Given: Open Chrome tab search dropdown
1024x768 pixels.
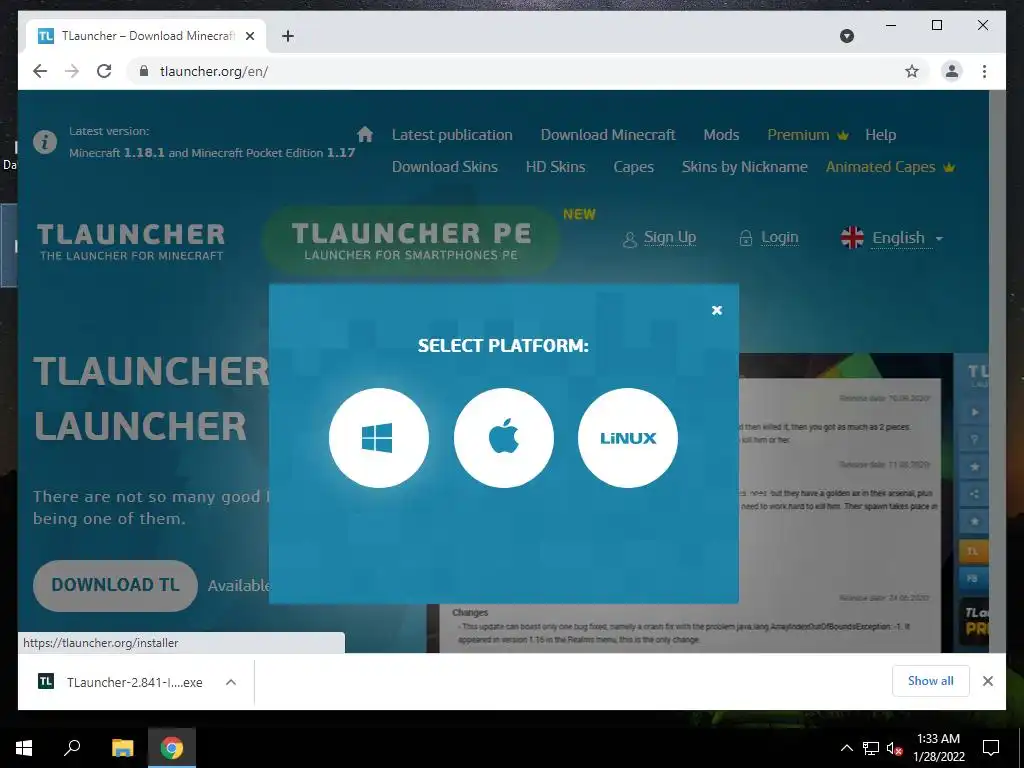Looking at the screenshot, I should [x=846, y=36].
